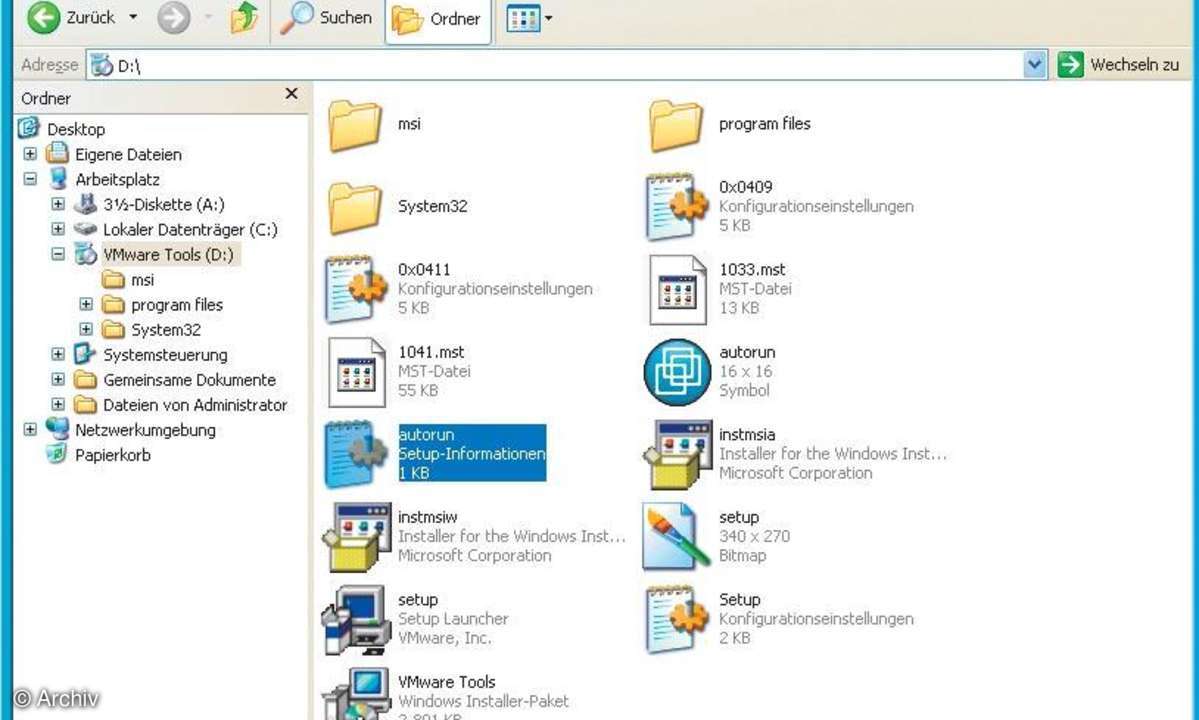The image size is (1199, 720).
Task: Expand 3½-Diskette (A:) node
Action: [x=58, y=204]
